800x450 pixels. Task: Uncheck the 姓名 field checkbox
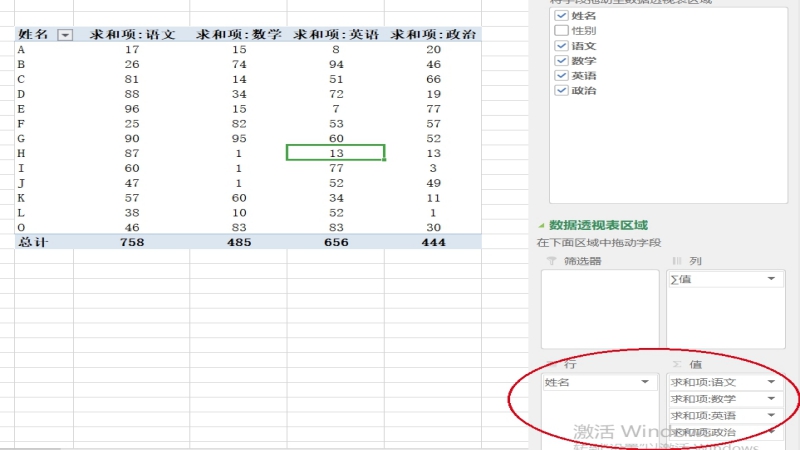[560, 16]
